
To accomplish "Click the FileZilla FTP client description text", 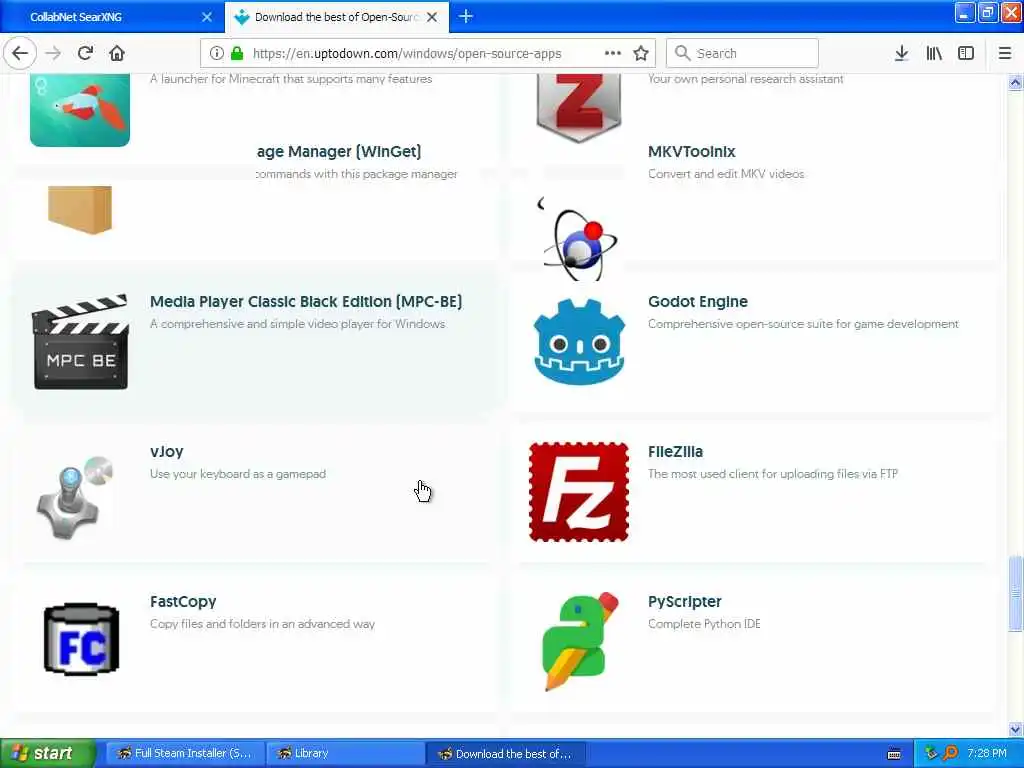I will click(773, 474).
